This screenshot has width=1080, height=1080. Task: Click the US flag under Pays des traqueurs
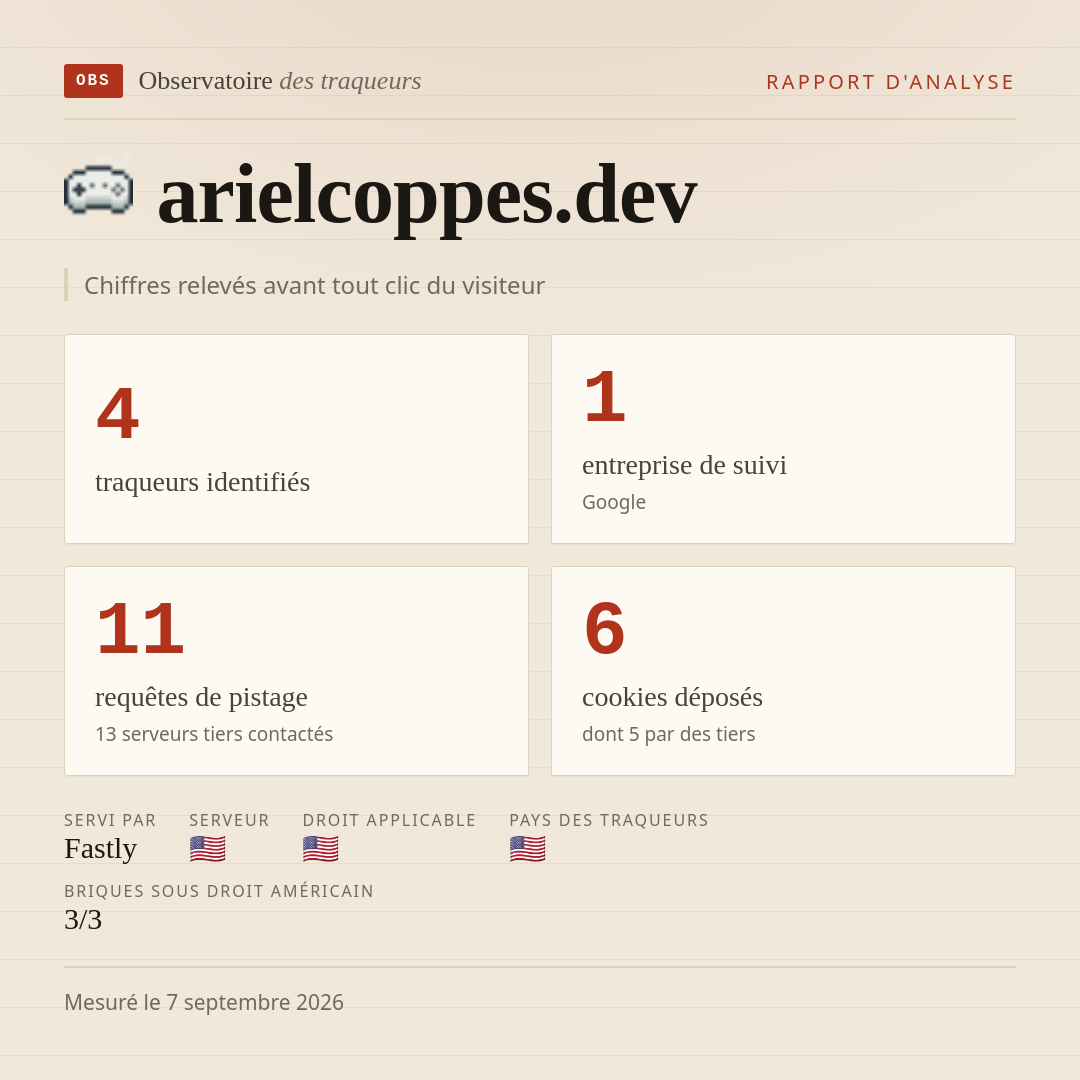[528, 849]
